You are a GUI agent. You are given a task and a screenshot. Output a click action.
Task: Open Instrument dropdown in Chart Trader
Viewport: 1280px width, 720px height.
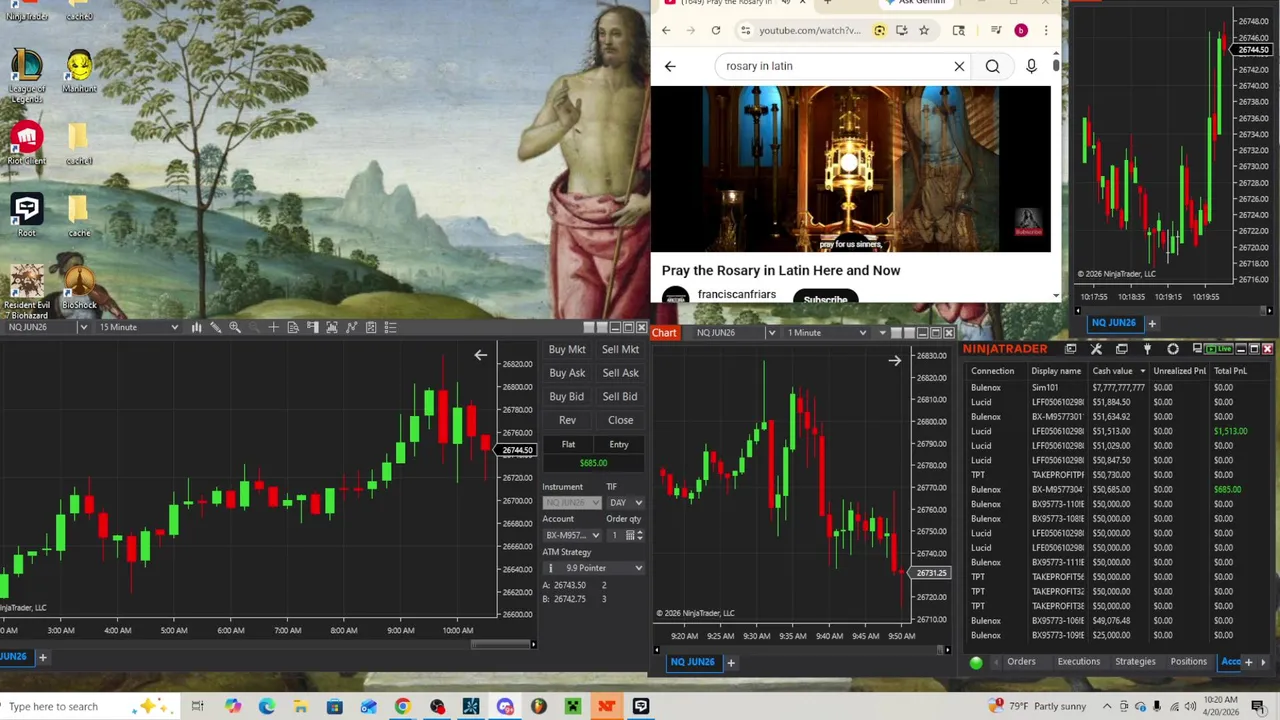pyautogui.click(x=572, y=503)
